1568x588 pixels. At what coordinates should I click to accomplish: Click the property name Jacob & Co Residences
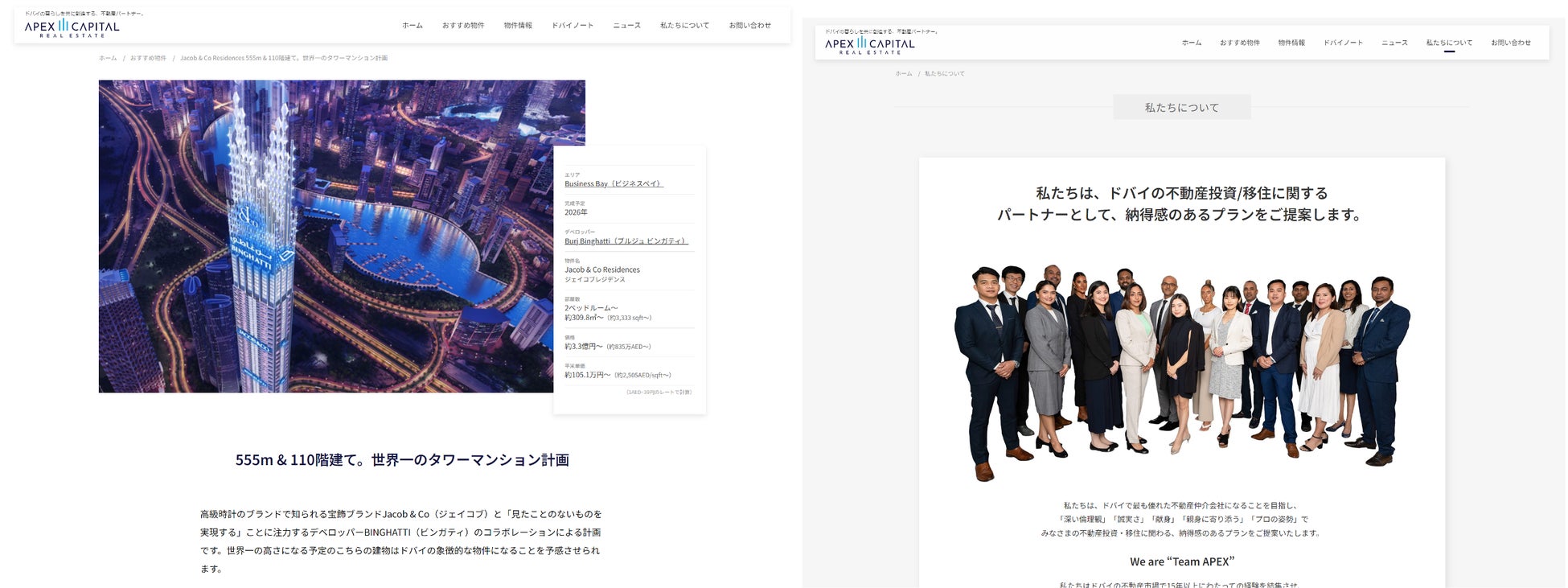pyautogui.click(x=602, y=269)
